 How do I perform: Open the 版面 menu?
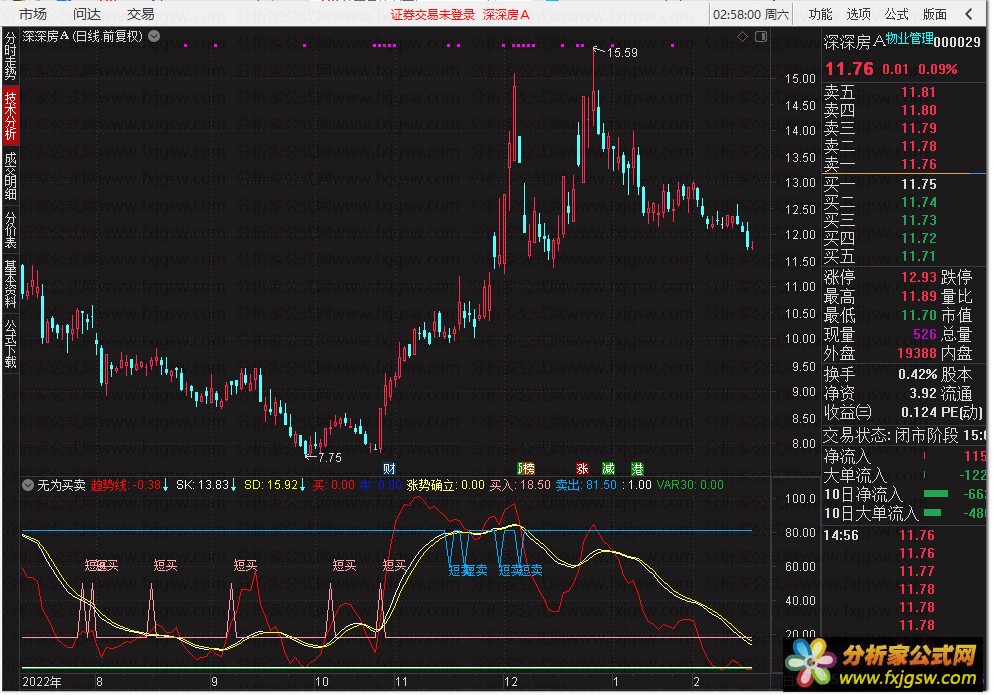tap(934, 14)
